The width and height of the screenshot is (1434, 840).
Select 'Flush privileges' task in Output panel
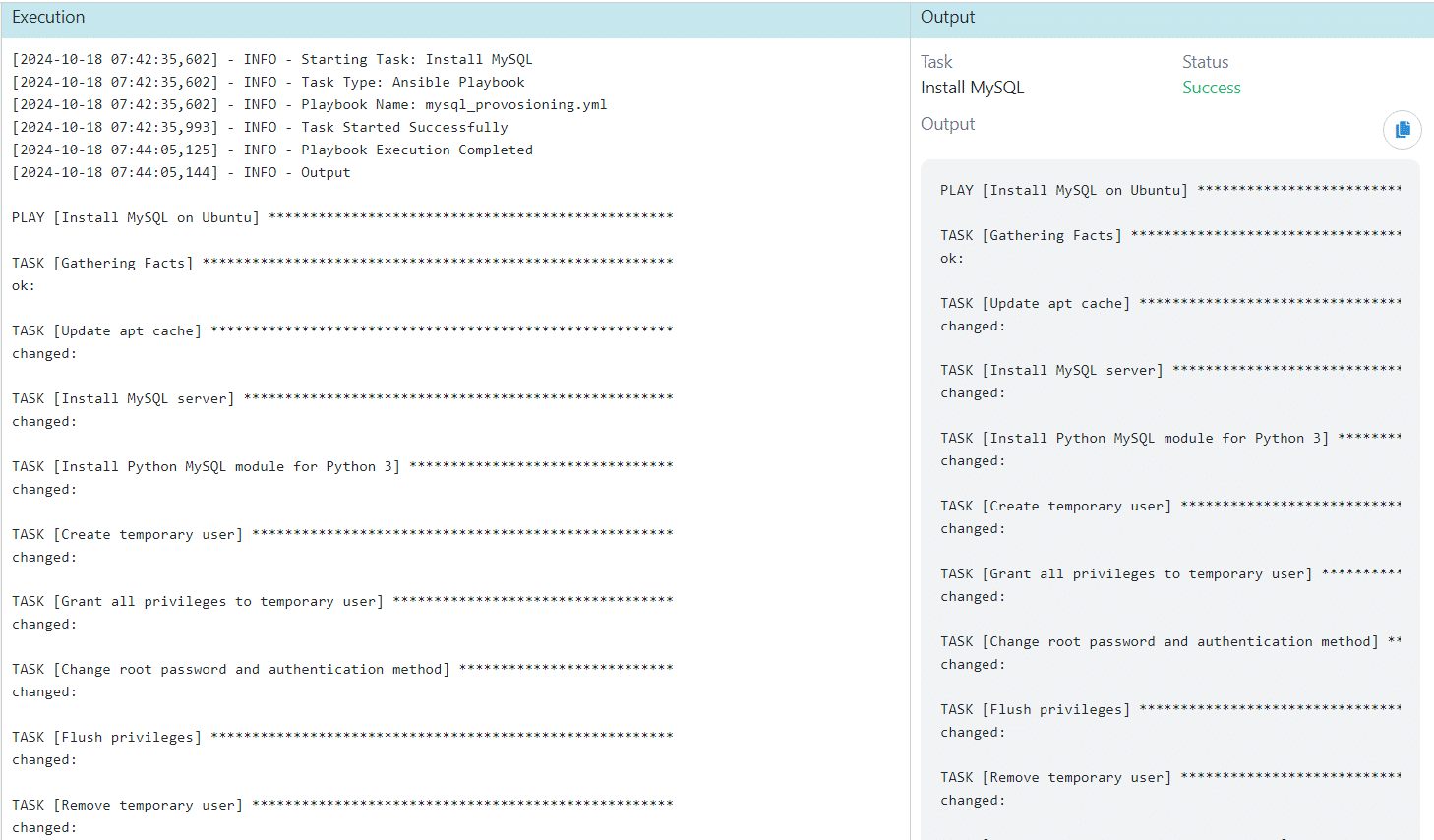1170,710
